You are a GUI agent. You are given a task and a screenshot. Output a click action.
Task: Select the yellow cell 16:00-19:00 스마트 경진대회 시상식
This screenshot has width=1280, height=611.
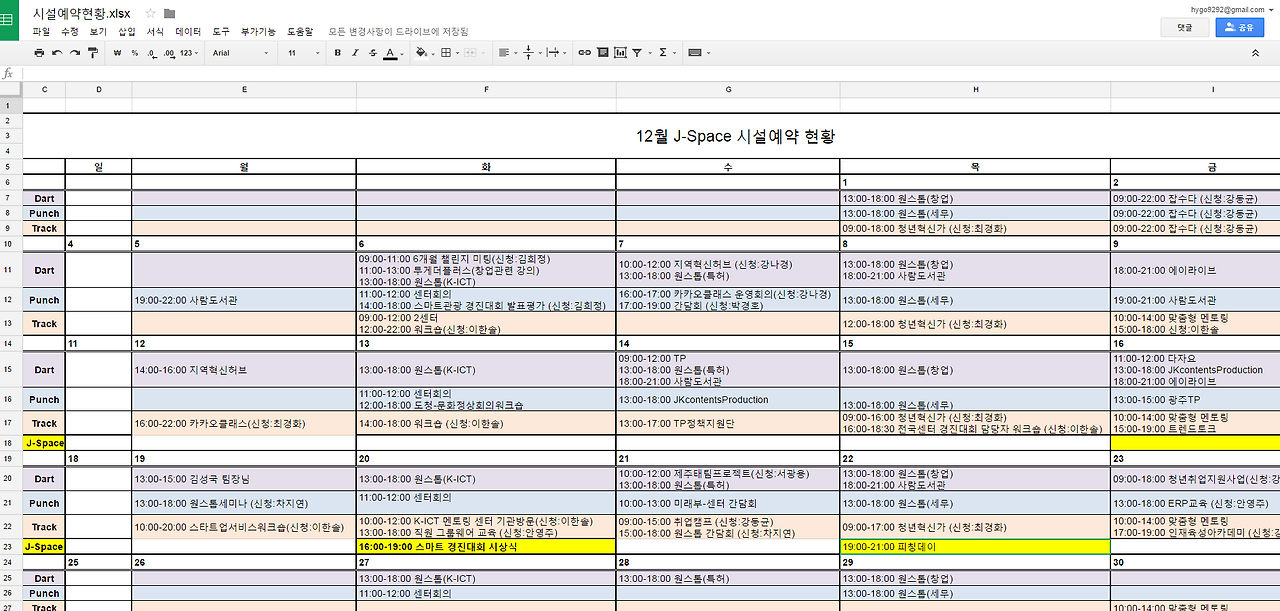486,547
